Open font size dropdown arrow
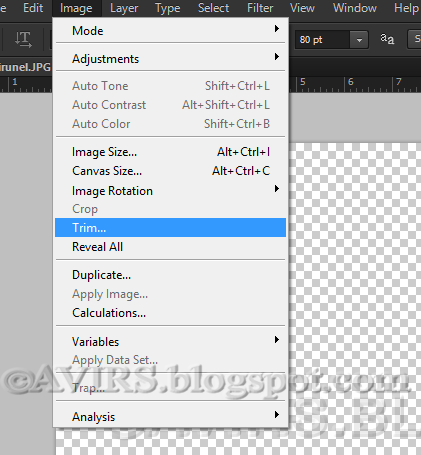 point(359,40)
